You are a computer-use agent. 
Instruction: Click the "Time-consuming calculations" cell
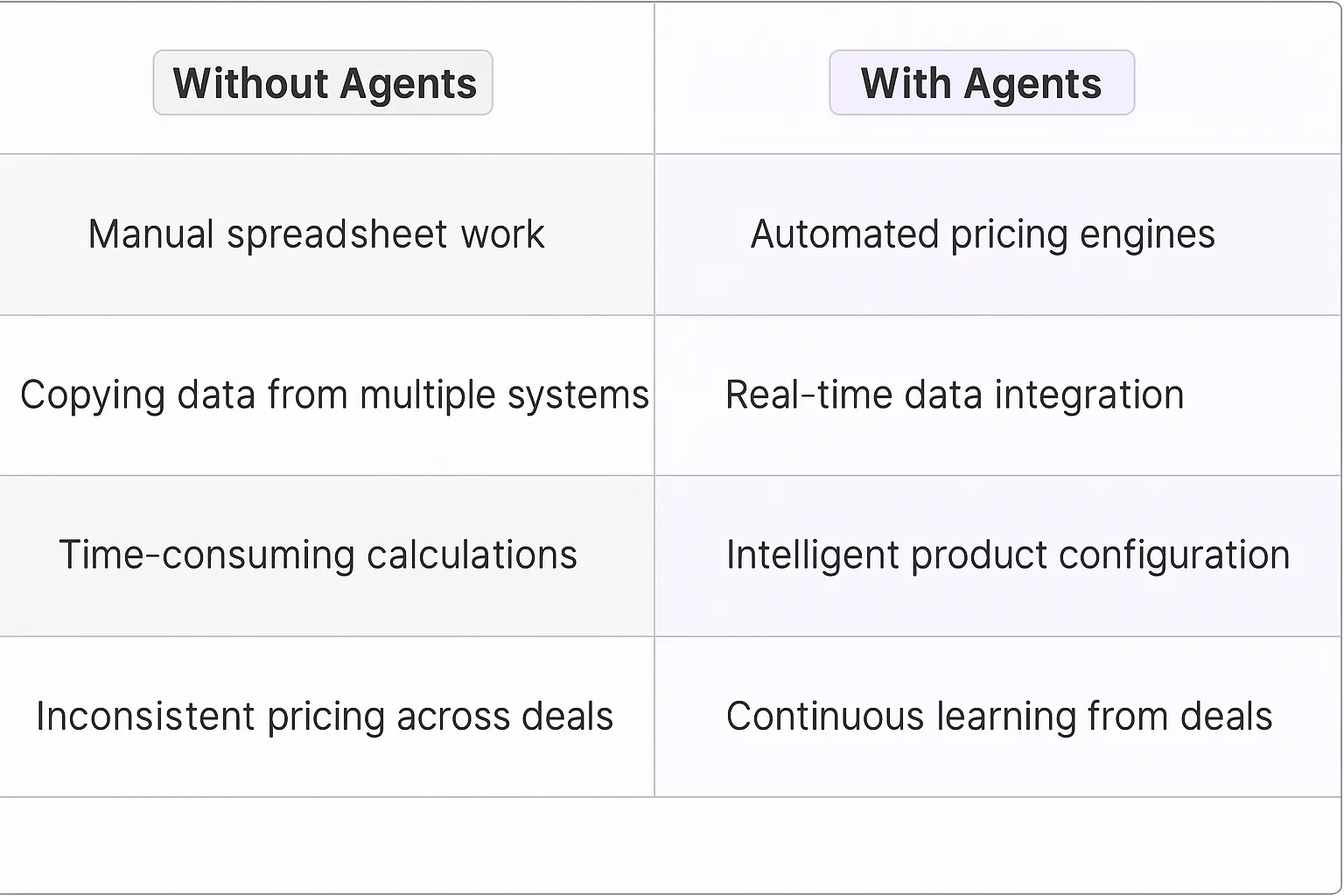(x=318, y=556)
